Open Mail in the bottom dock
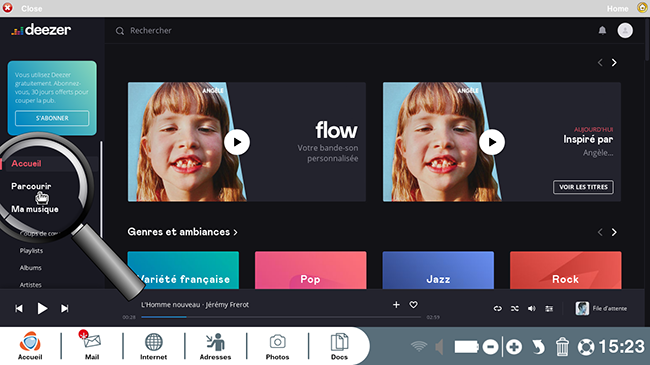 click(x=92, y=346)
